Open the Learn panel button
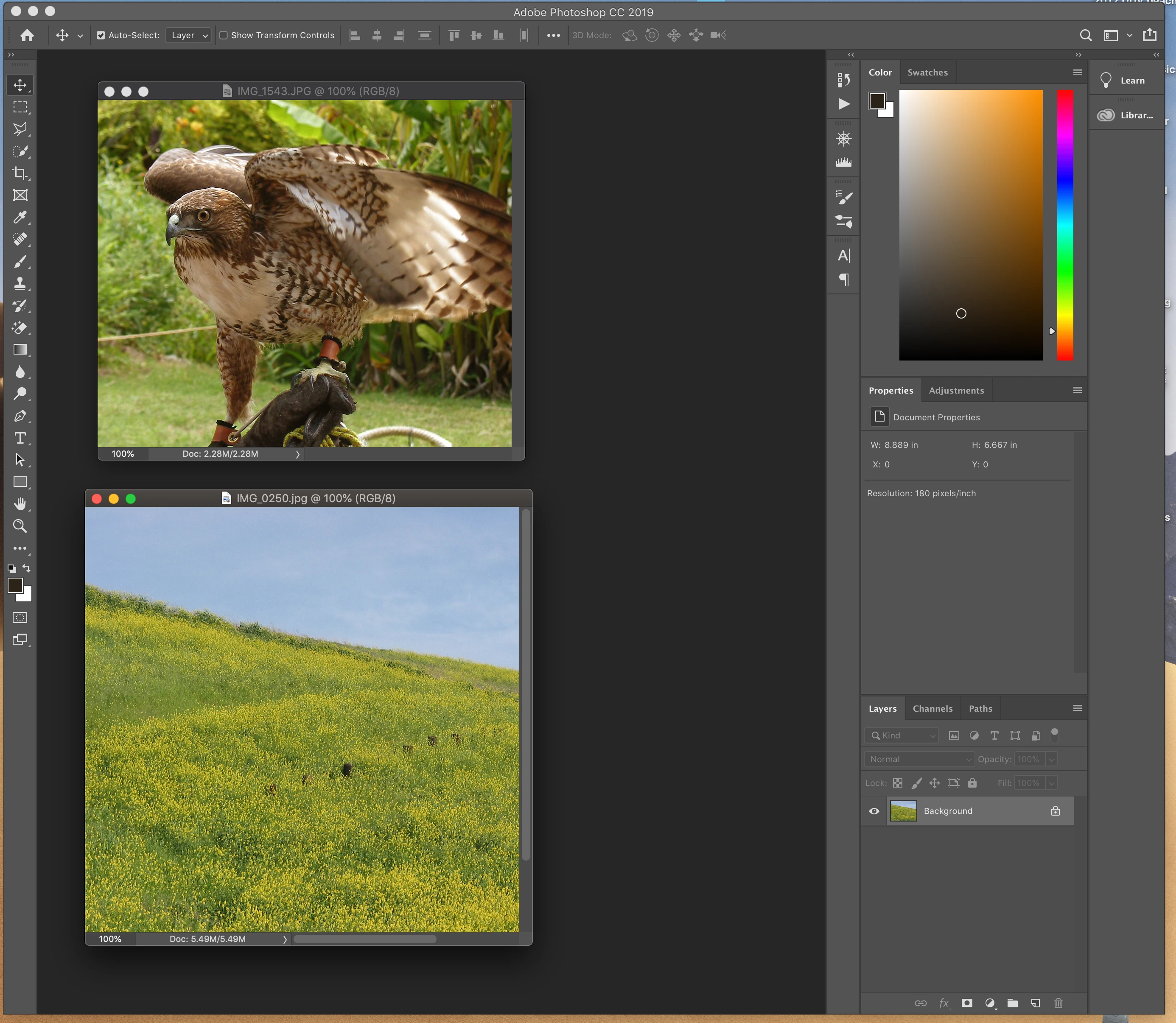This screenshot has width=1176, height=1023. [1123, 81]
